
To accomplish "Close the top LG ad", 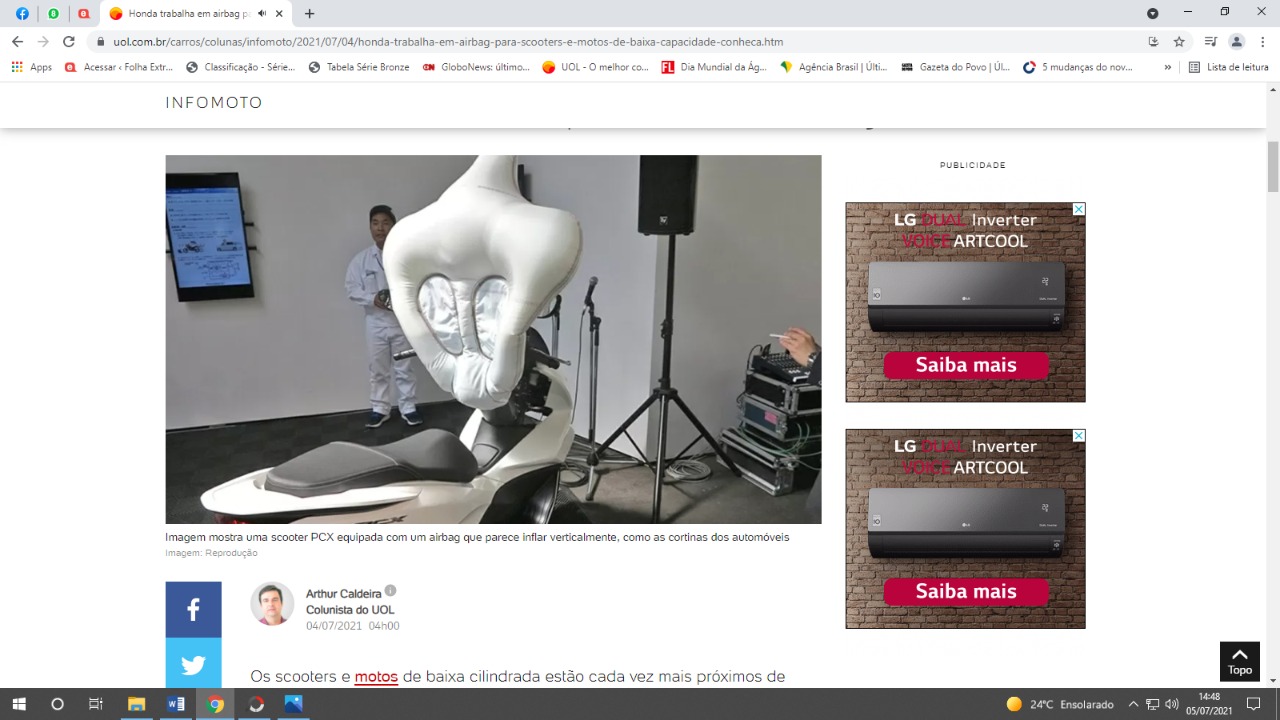I will (1079, 209).
